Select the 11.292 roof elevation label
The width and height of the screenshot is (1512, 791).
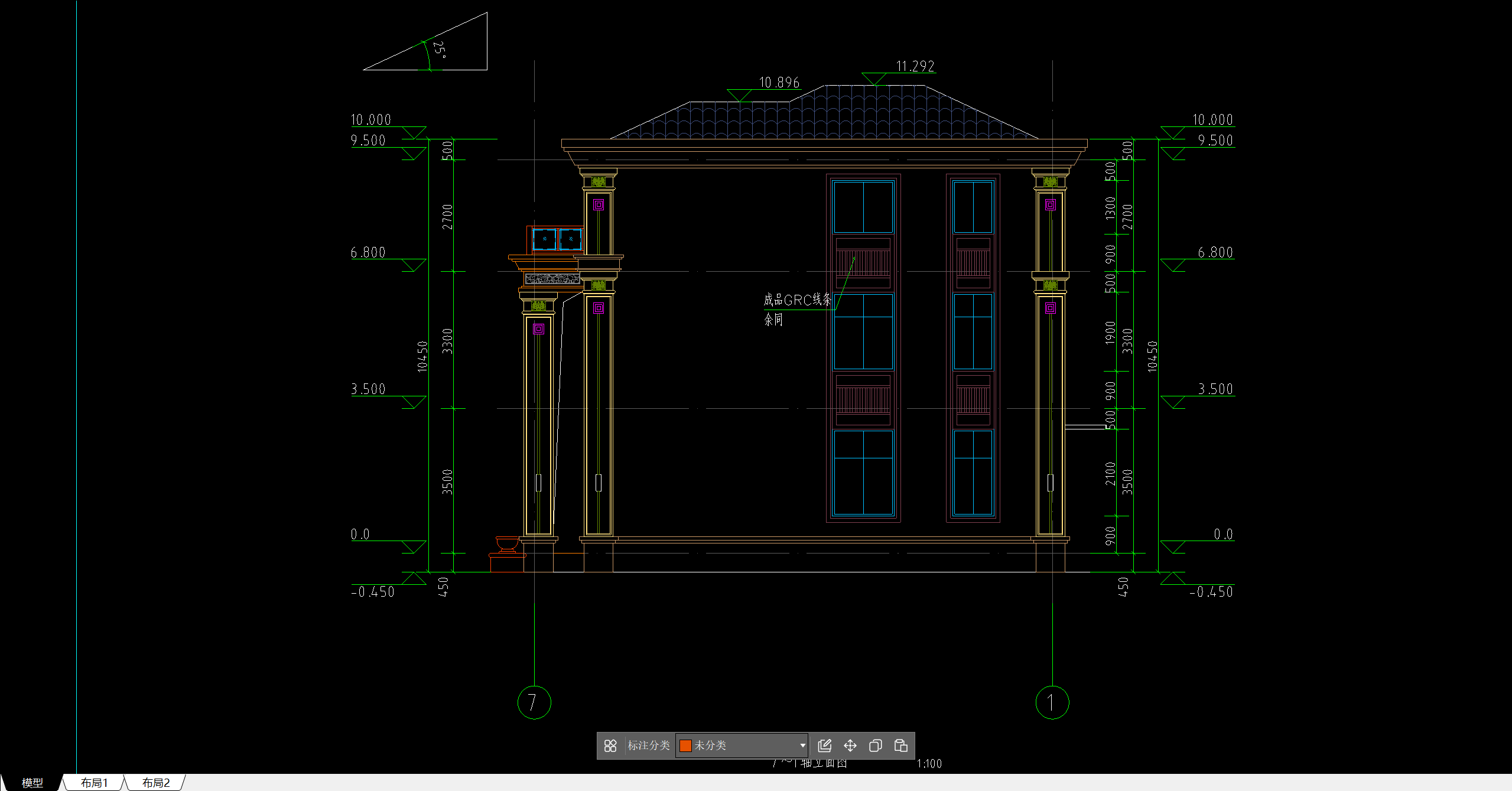point(915,66)
